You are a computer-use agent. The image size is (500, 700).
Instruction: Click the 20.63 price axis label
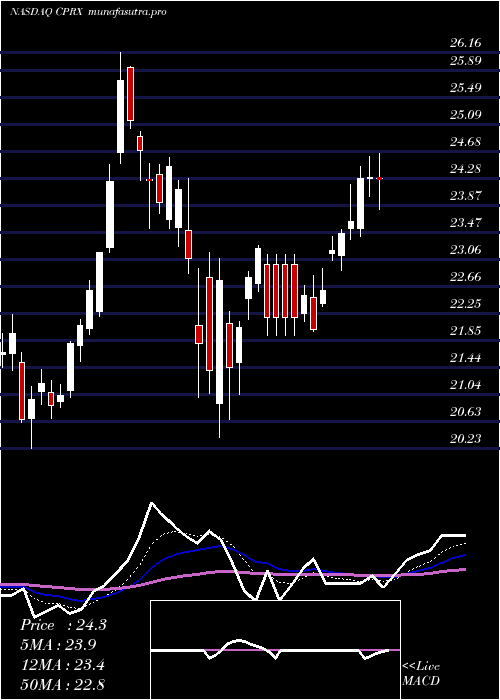click(x=466, y=412)
